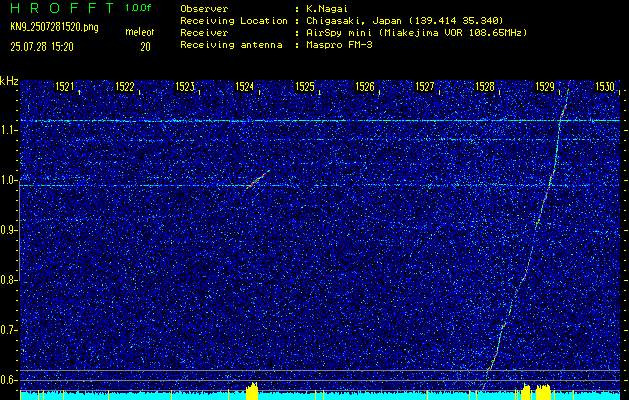
Task: Click the Receiver field label
Action: pyautogui.click(x=204, y=33)
